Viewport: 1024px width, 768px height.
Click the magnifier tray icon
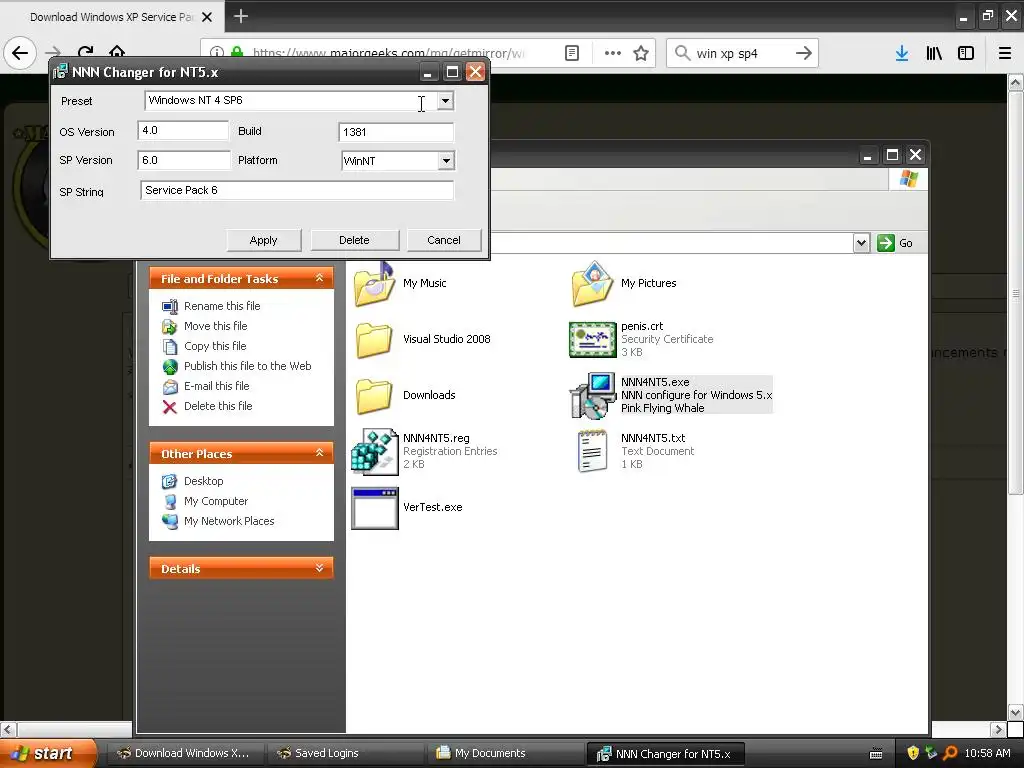pyautogui.click(x=951, y=753)
